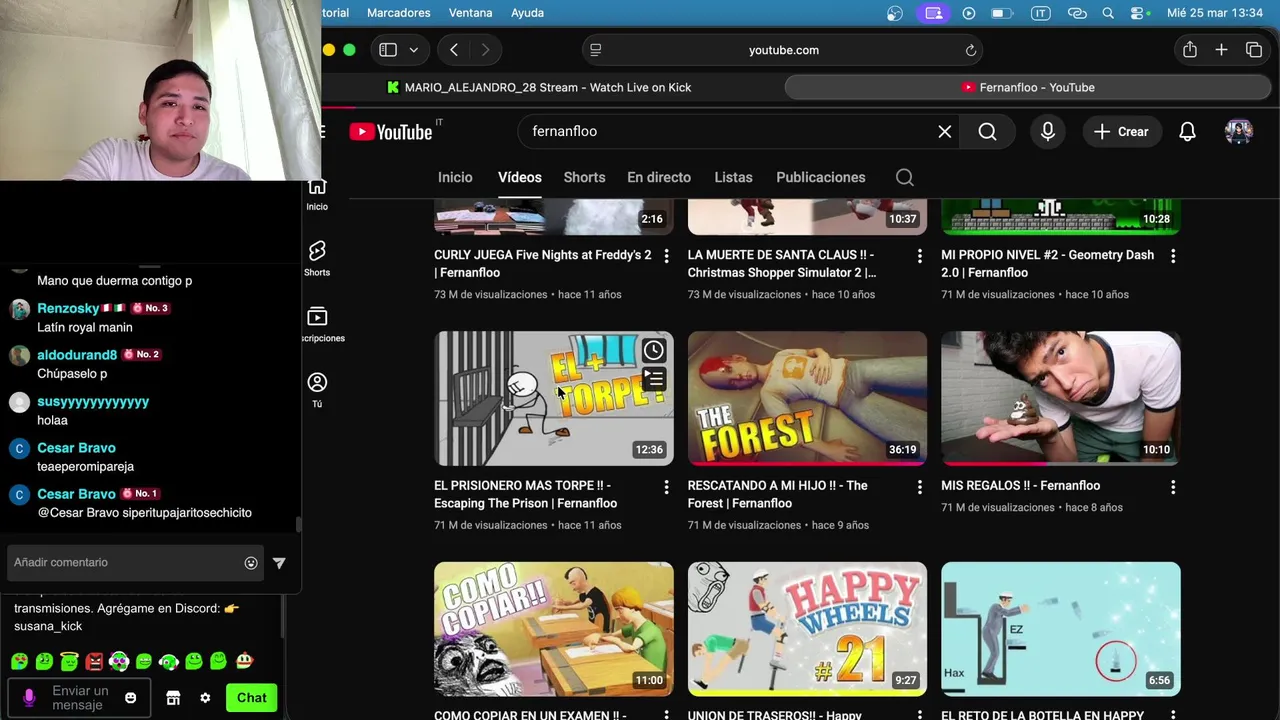Open macOS Control Center
This screenshot has width=1280, height=720.
(1139, 13)
